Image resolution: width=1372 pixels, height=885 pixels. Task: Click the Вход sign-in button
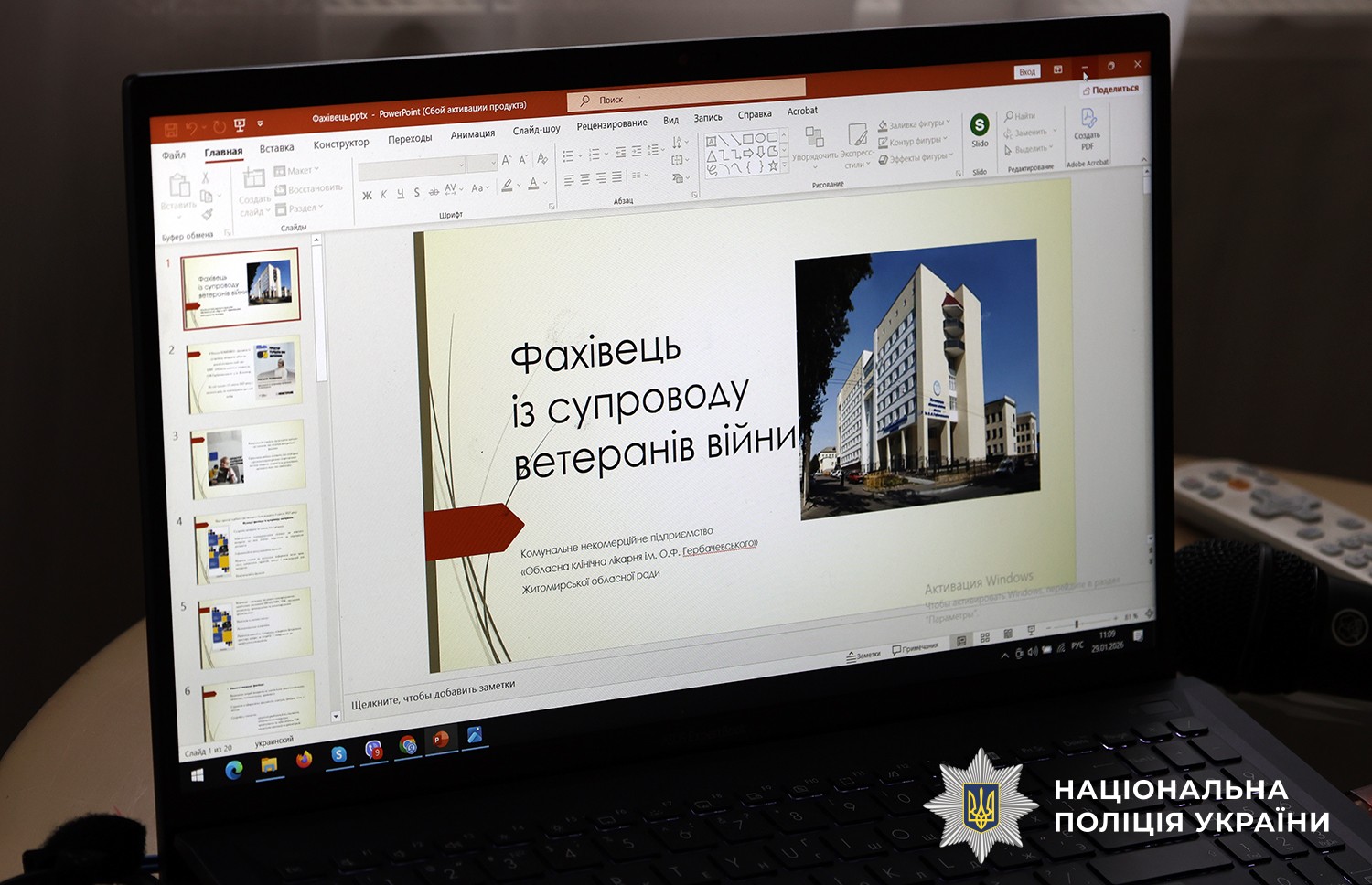click(1027, 72)
